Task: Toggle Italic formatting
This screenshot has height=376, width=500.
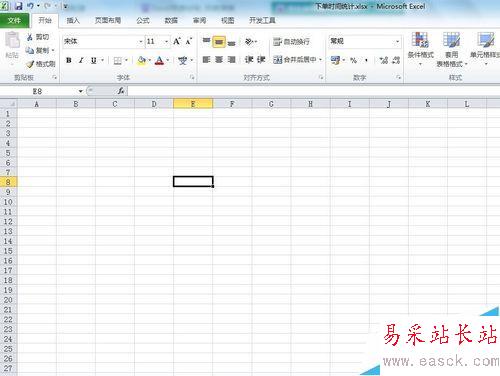Action: click(81, 60)
